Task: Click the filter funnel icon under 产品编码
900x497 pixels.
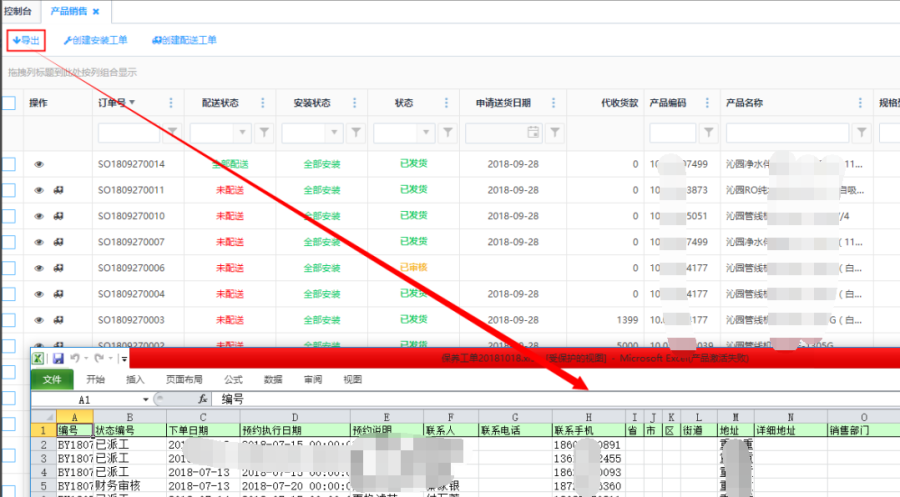Action: pos(708,132)
